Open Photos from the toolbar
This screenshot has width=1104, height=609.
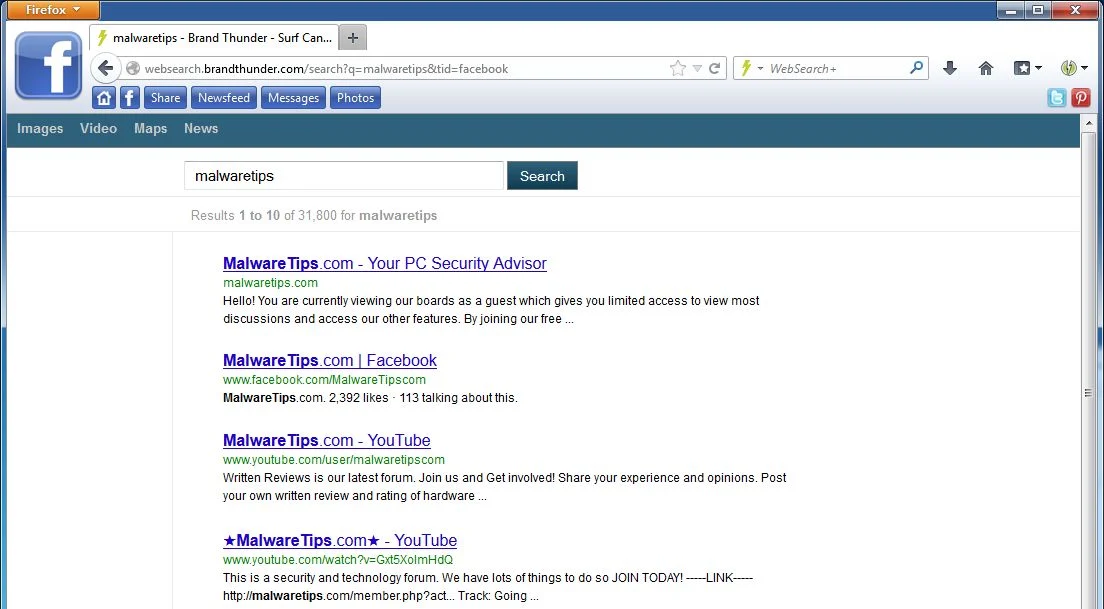(x=356, y=98)
